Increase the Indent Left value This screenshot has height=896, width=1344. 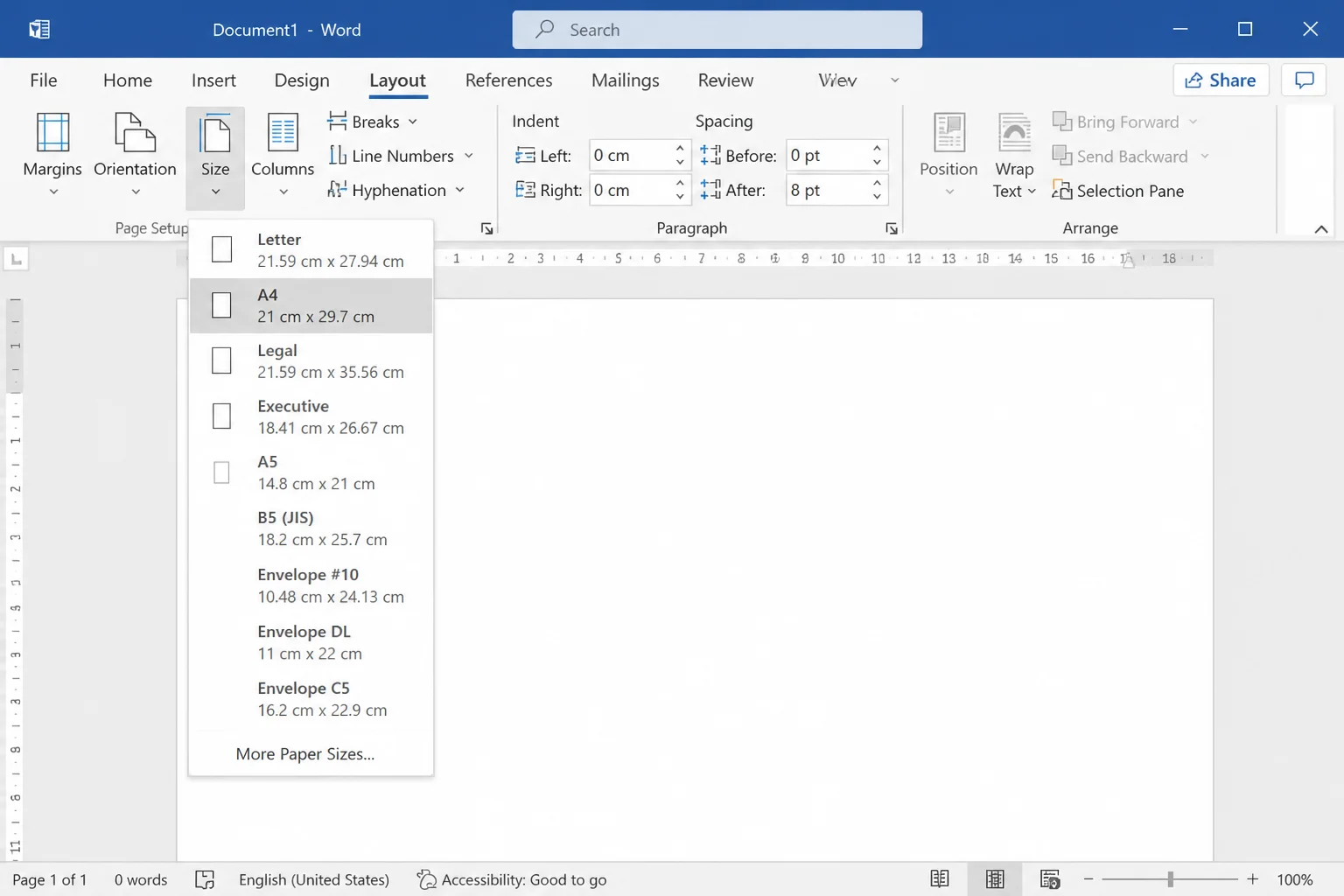[680, 148]
